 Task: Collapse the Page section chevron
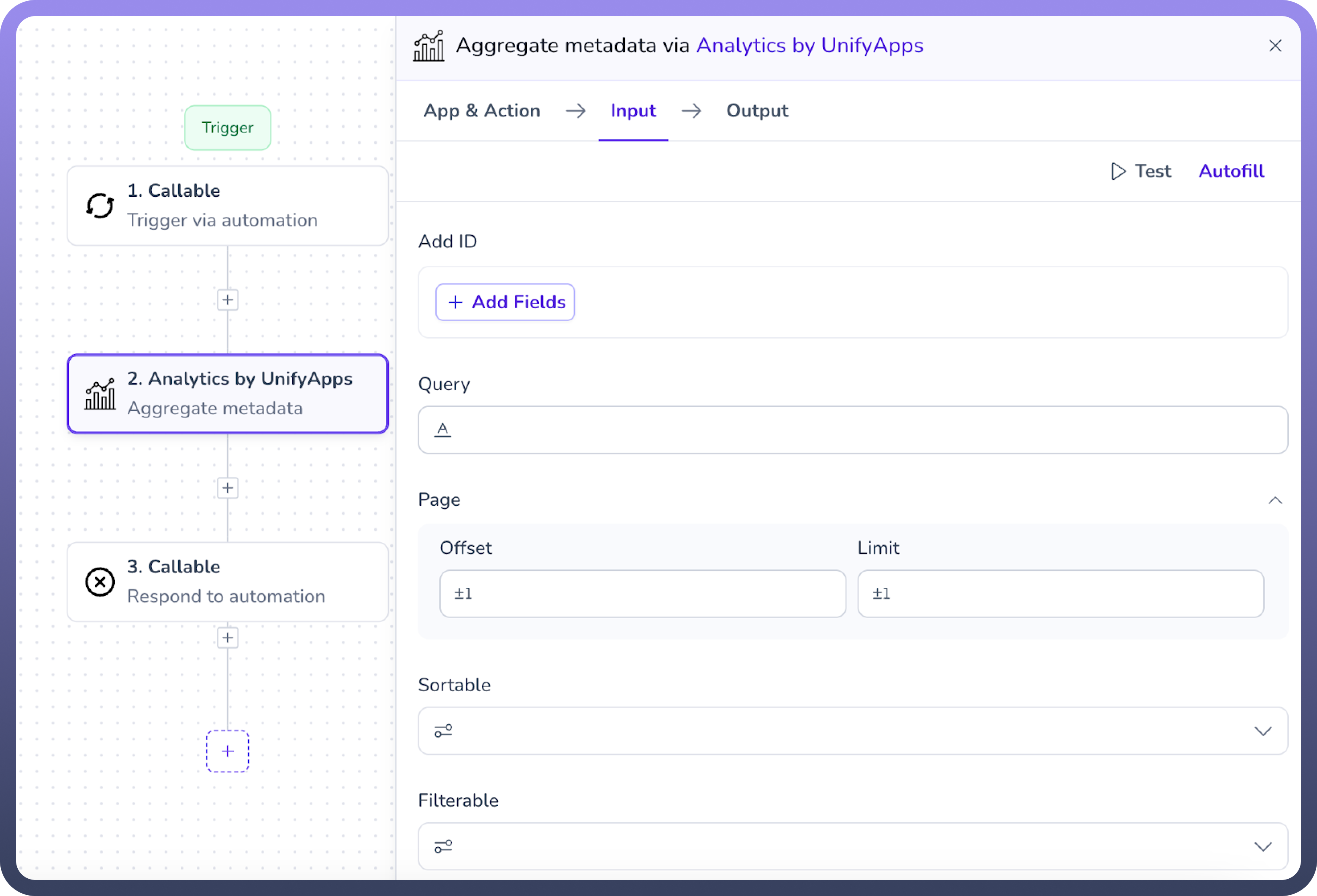click(x=1274, y=501)
